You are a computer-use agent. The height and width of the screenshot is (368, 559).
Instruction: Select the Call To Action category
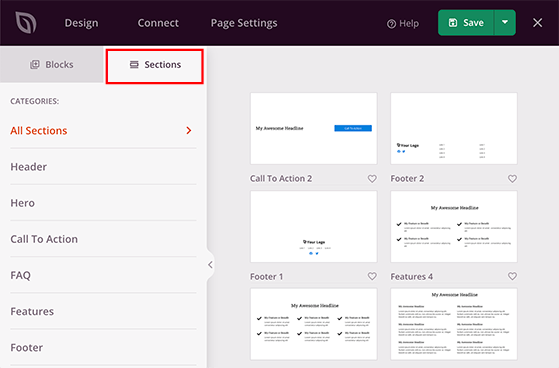[x=103, y=239]
